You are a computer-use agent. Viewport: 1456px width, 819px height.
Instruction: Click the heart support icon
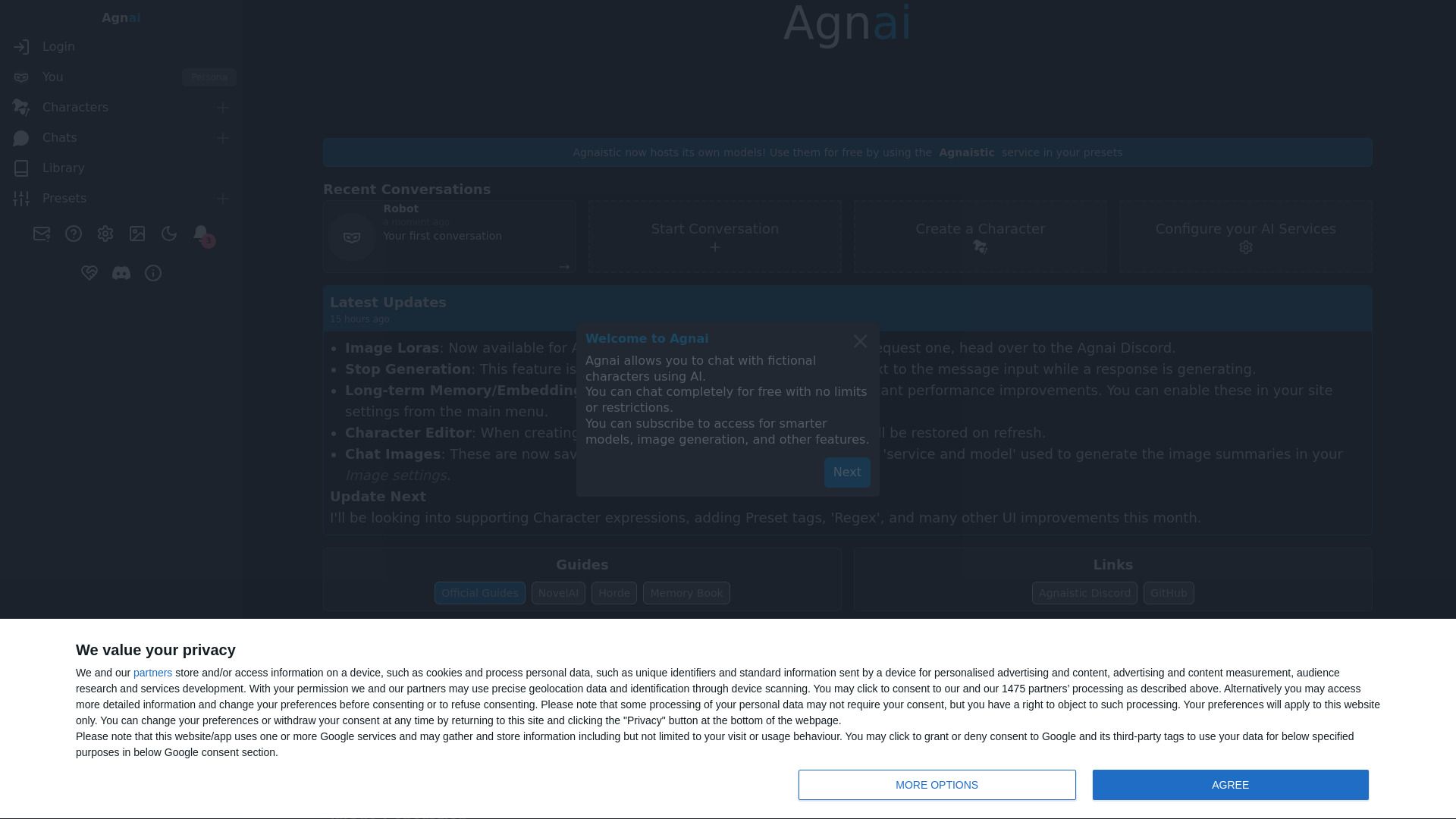(89, 273)
